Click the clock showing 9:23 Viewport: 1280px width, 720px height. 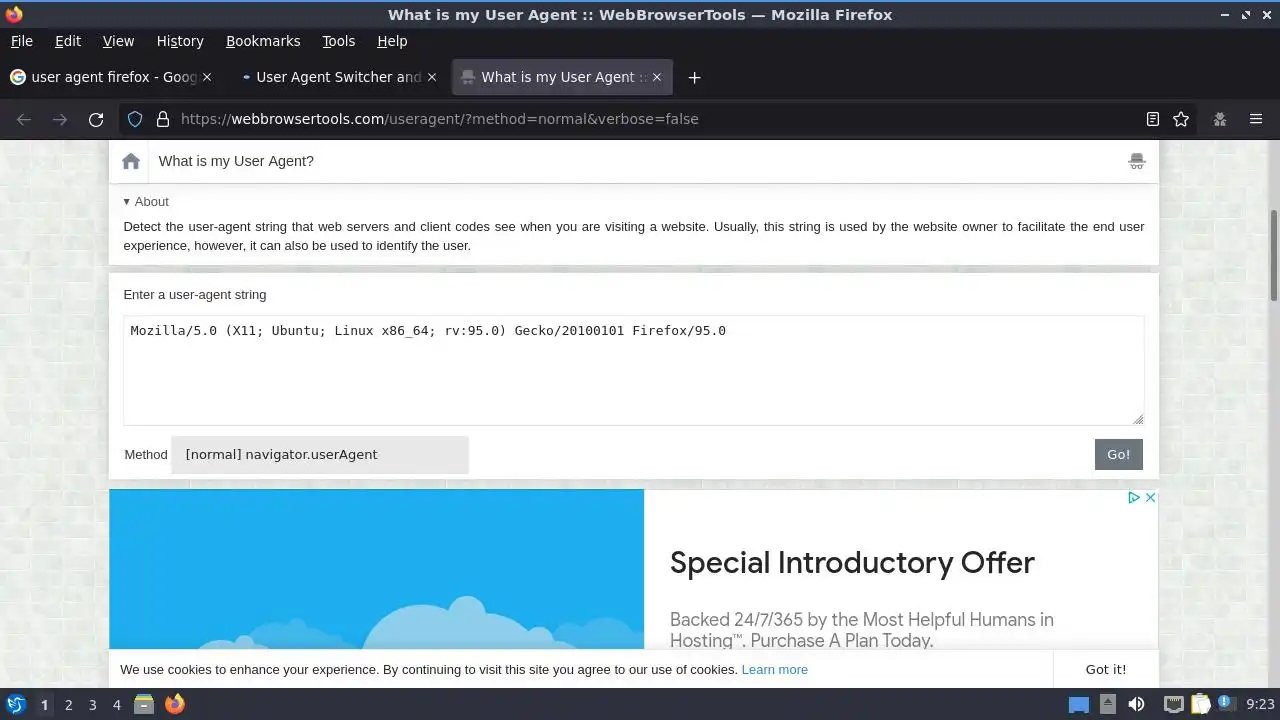1260,704
